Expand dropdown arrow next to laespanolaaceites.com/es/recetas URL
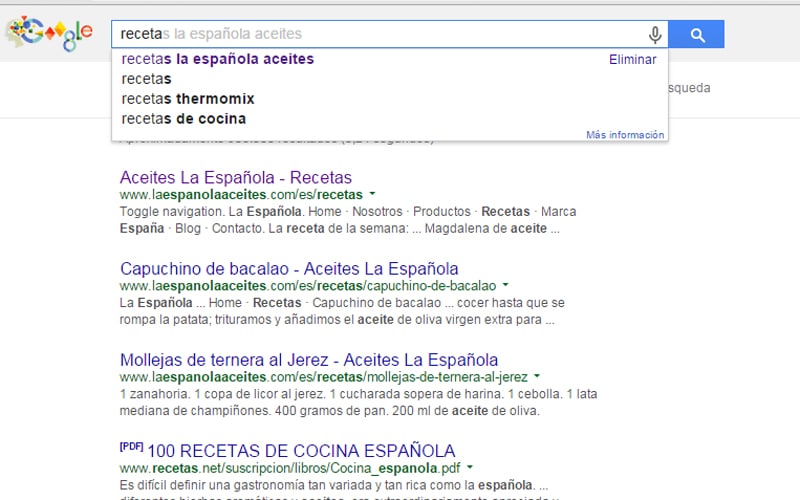The width and height of the screenshot is (800, 500). [372, 194]
